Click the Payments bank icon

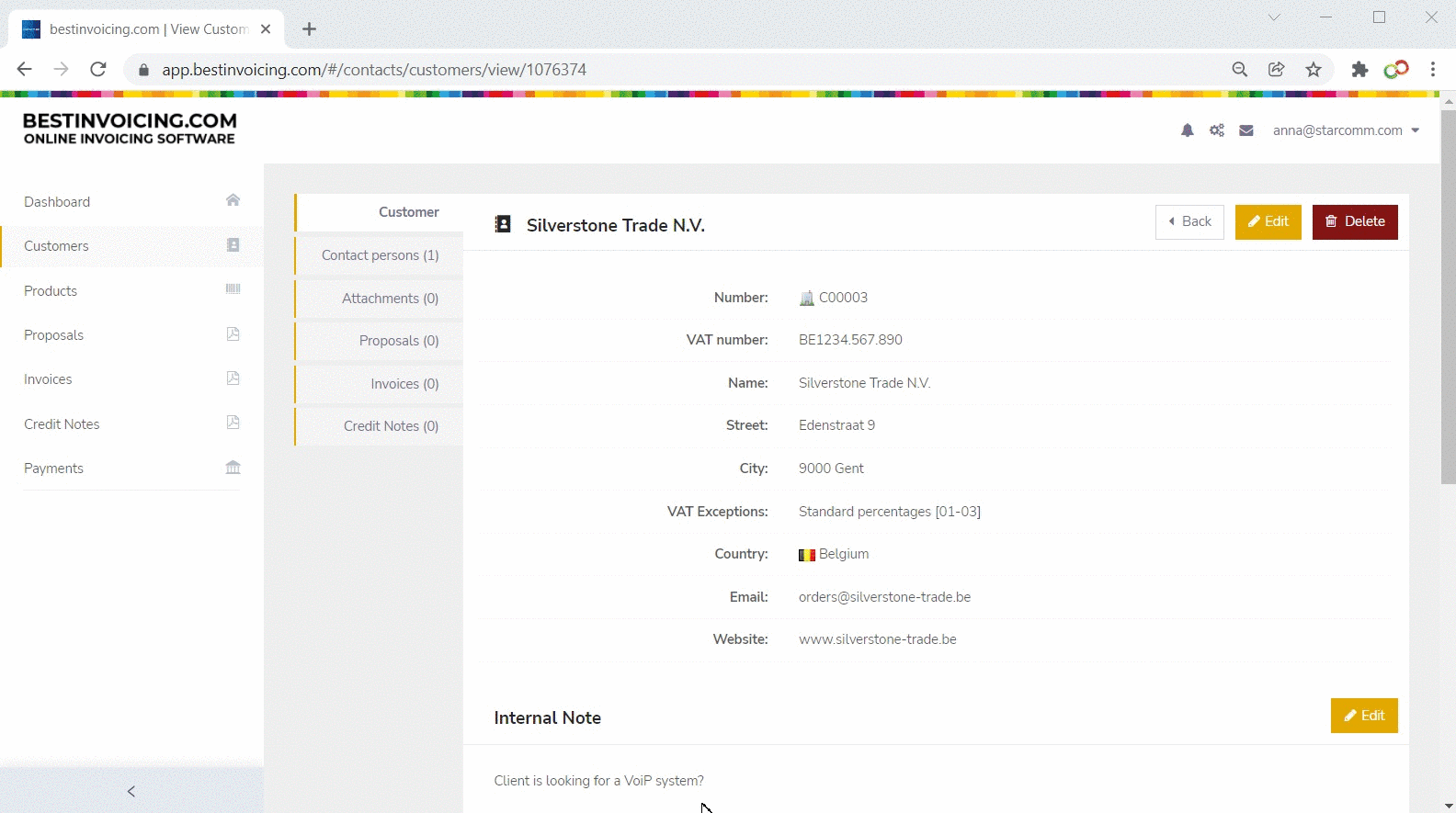[233, 468]
